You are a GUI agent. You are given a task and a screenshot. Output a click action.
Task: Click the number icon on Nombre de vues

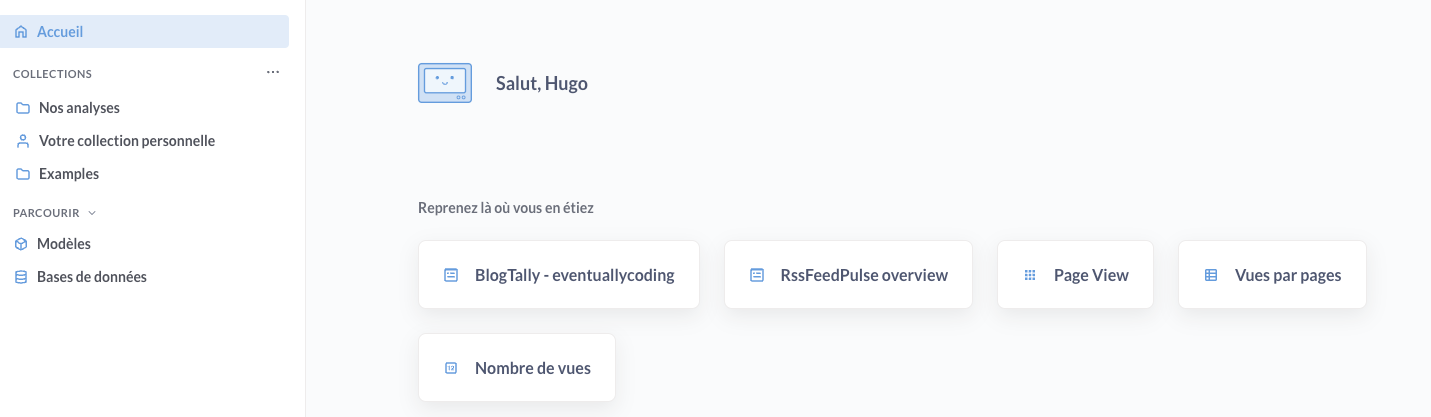pos(451,368)
